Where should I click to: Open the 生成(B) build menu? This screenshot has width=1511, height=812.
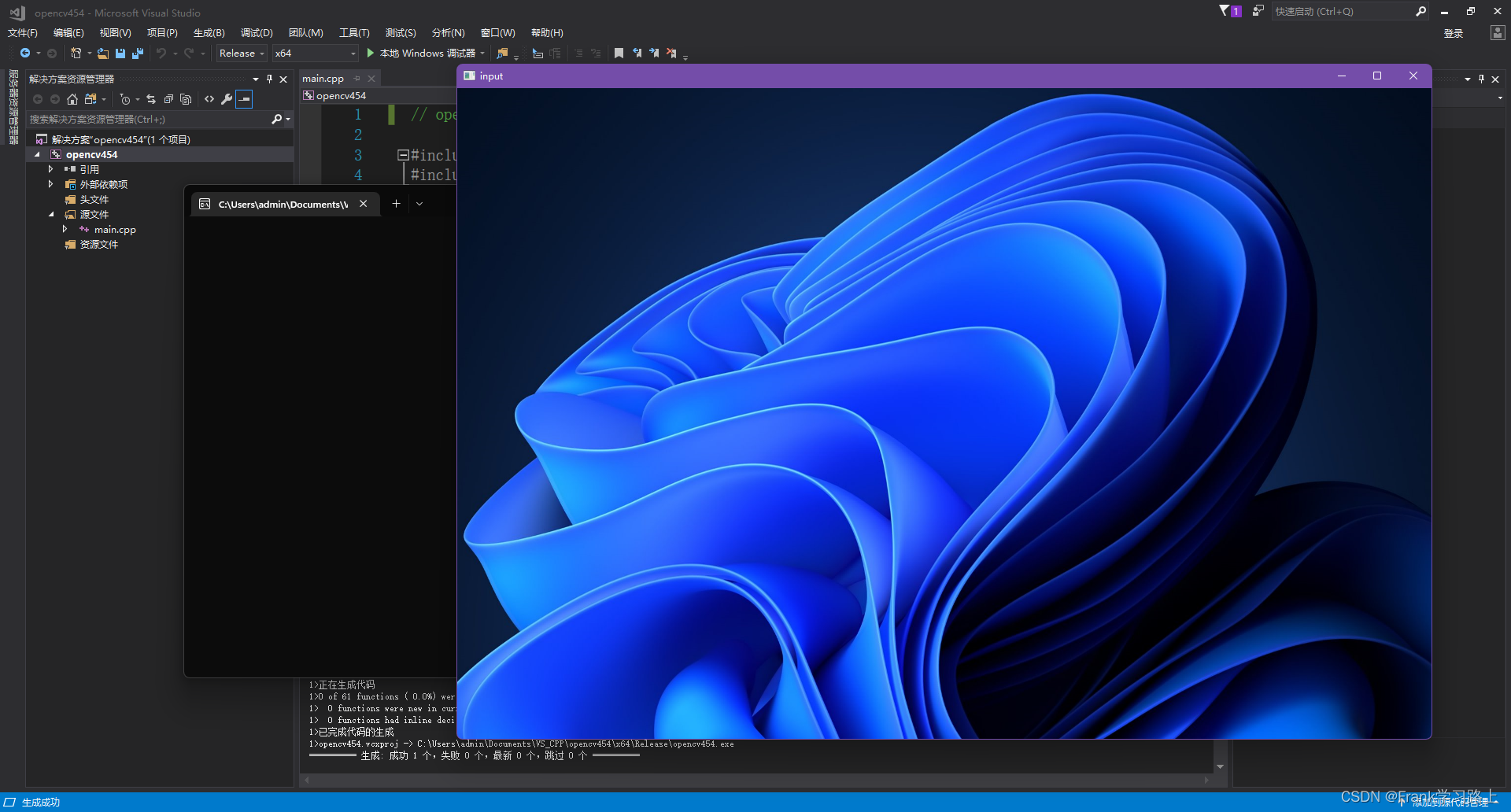(209, 33)
